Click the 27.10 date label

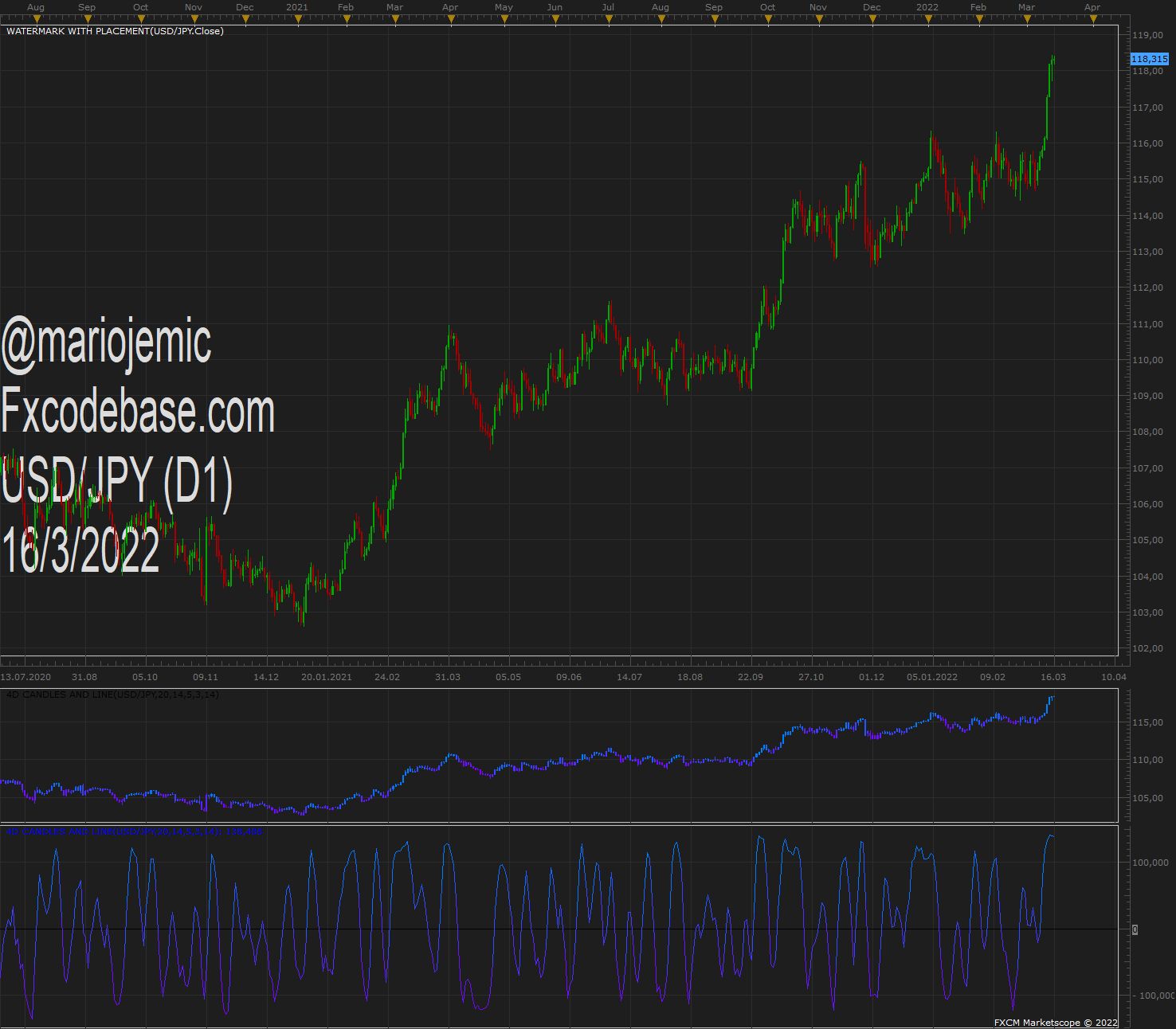click(x=811, y=677)
